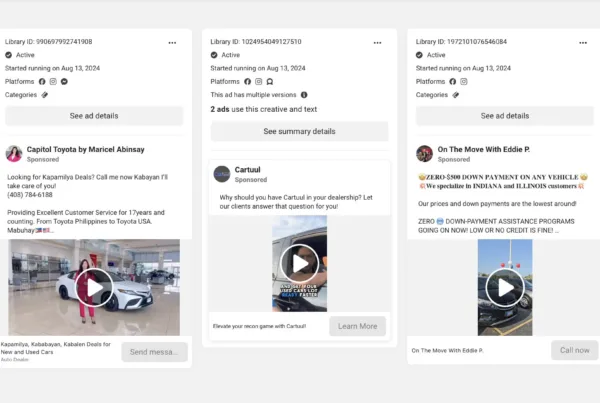Click Facebook platform icon on Eddie P. card
This screenshot has width=600, height=403.
pyautogui.click(x=453, y=82)
